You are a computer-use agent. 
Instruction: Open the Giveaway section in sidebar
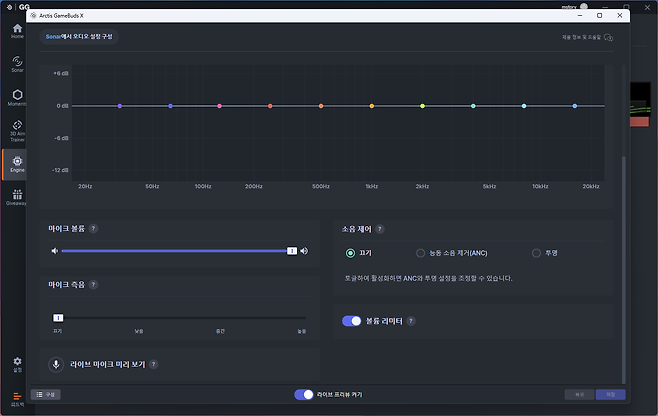pos(17,197)
